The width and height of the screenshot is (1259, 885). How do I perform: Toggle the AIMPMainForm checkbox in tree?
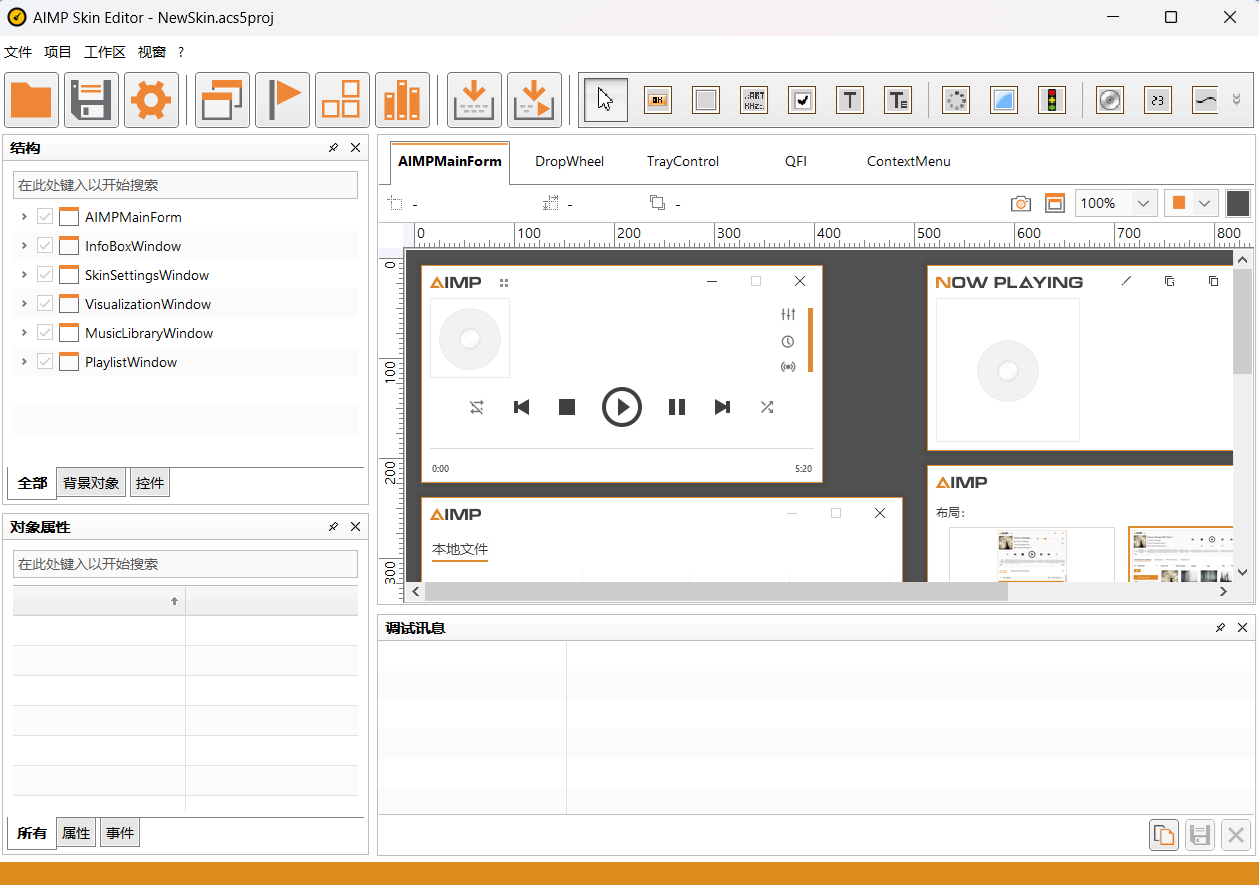(x=45, y=217)
